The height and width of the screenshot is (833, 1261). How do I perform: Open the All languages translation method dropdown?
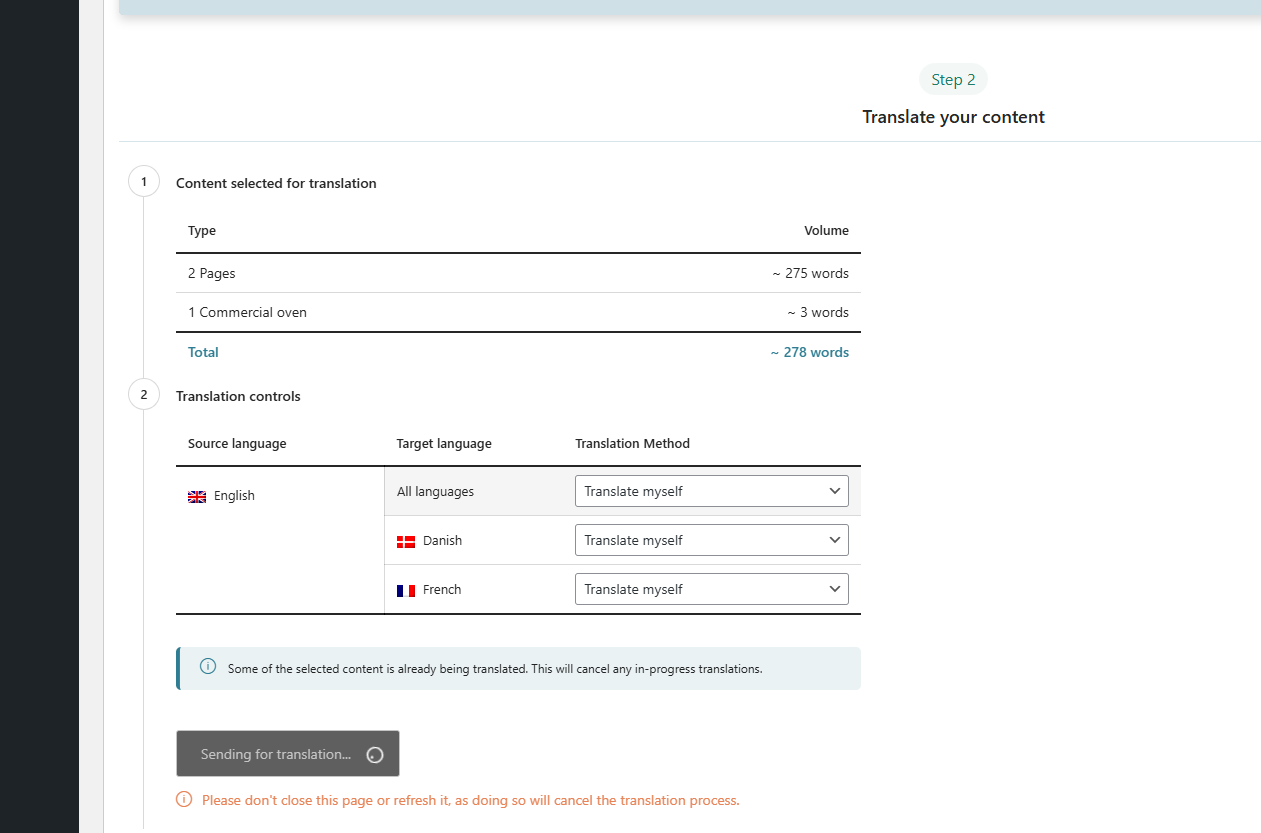pos(711,491)
